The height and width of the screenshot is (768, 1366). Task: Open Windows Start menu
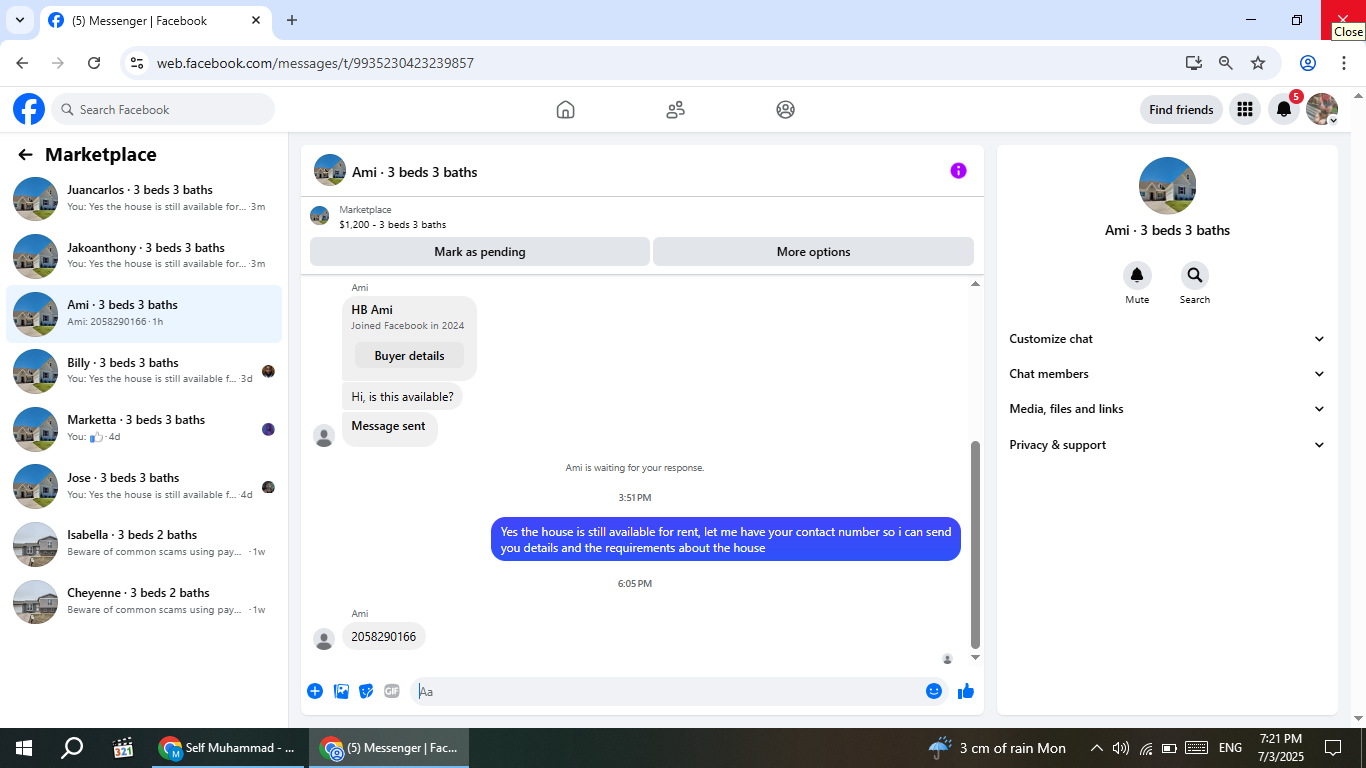(x=24, y=748)
